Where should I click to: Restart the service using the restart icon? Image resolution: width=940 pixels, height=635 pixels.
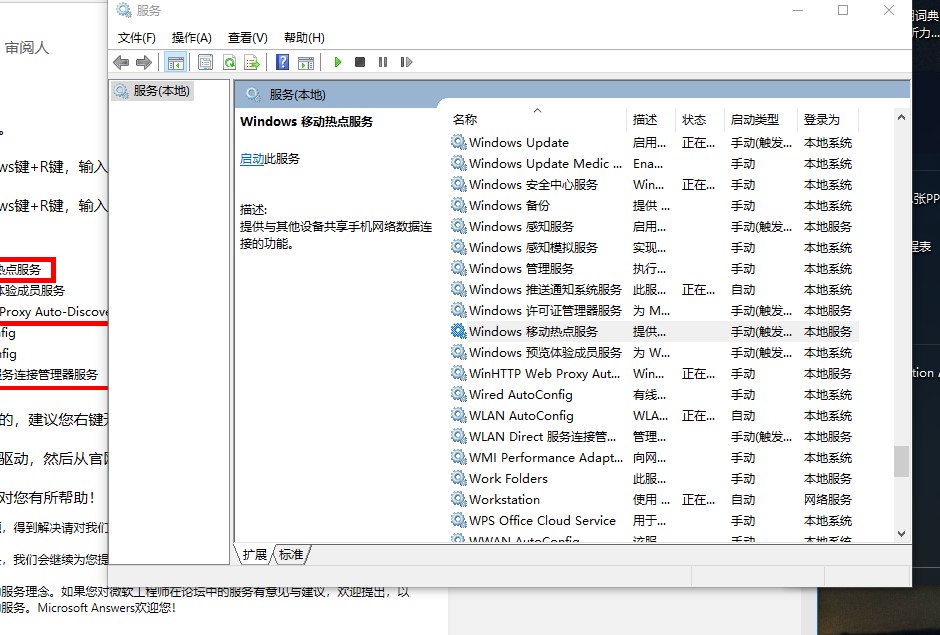point(406,62)
